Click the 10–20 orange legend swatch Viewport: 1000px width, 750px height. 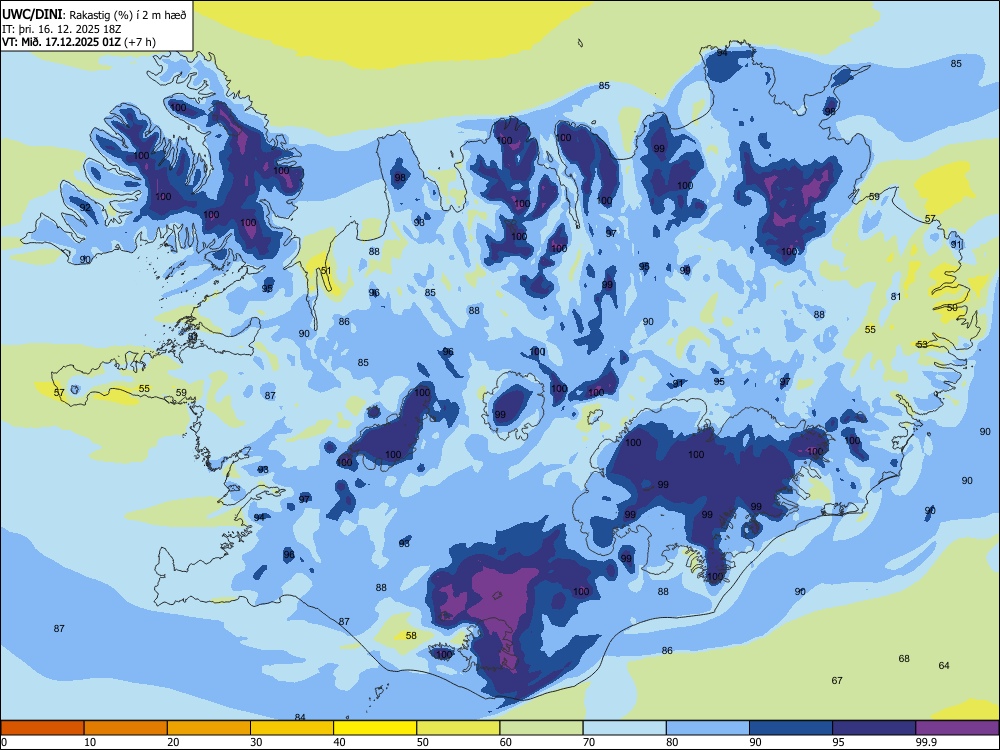[x=126, y=728]
